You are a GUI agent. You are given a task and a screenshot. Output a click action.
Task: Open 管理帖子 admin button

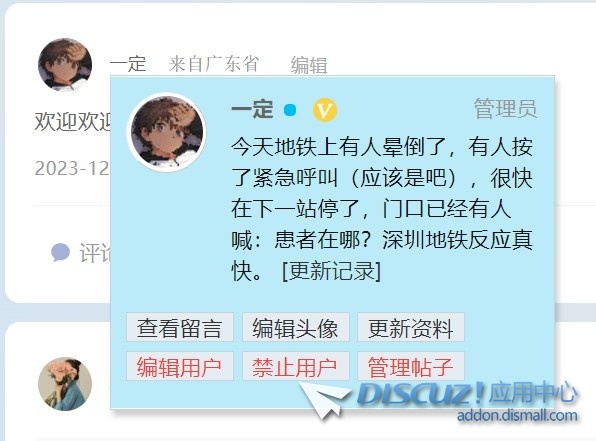coord(411,366)
